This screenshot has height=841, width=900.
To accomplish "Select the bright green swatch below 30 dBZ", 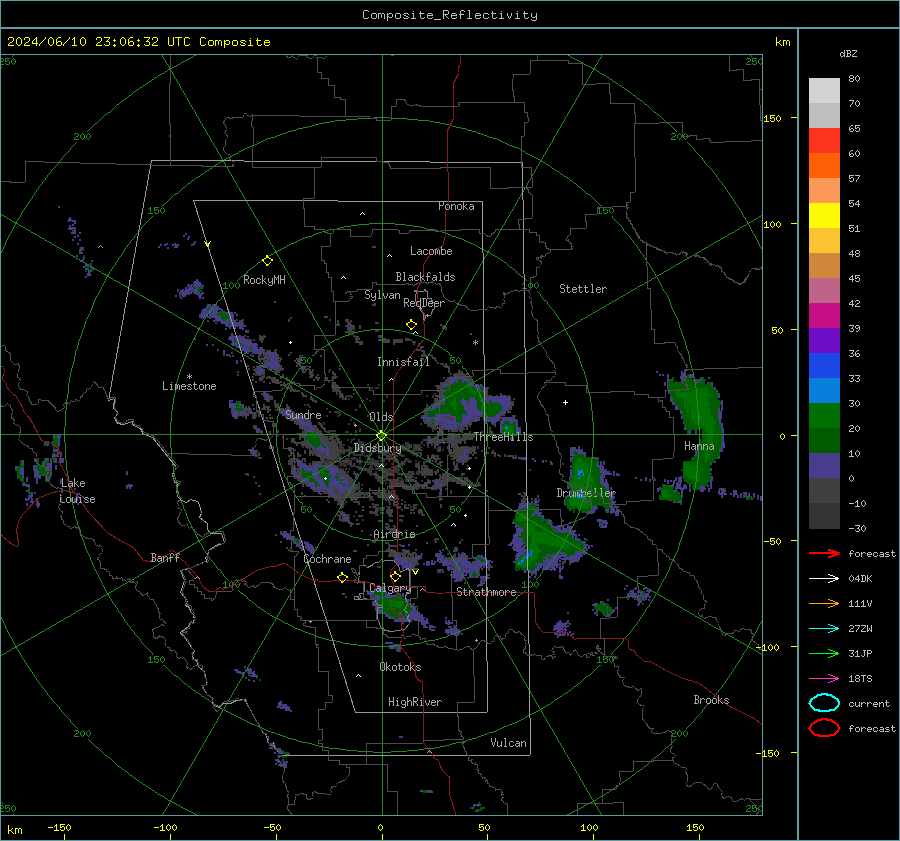I will pos(824,416).
